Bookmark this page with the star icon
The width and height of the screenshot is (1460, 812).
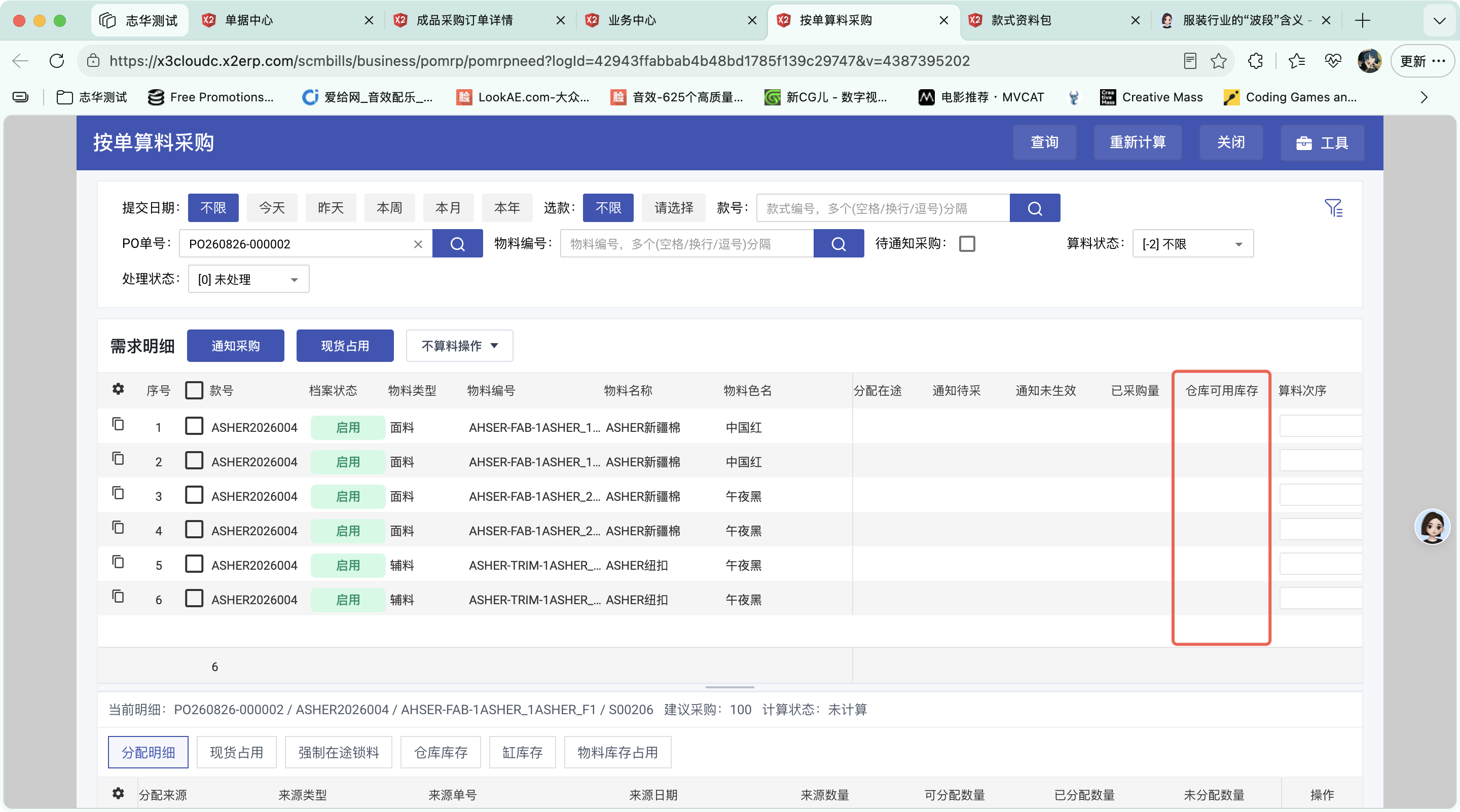1218,61
